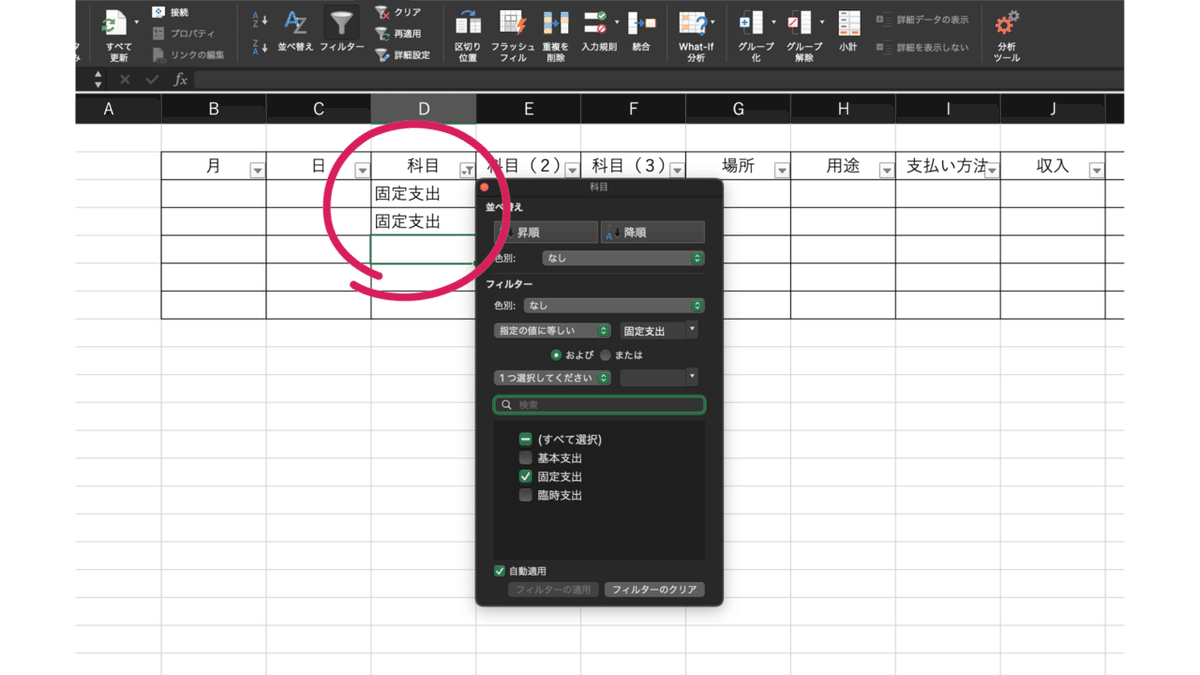Open the empty second value combo box
This screenshot has width=1200, height=675.
pyautogui.click(x=659, y=378)
